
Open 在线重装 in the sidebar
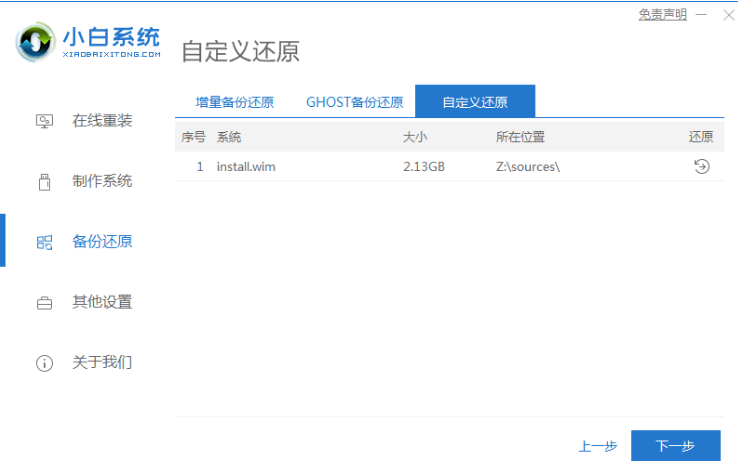pos(102,121)
